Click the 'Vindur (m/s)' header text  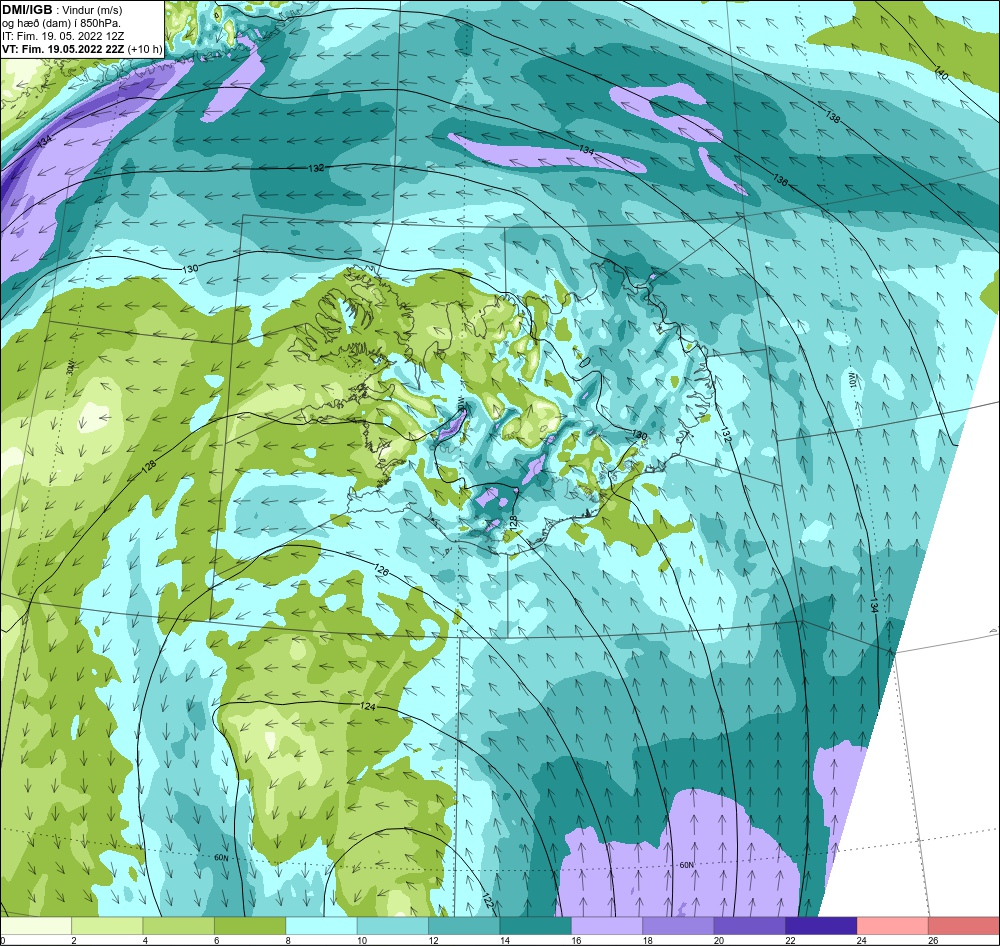click(x=94, y=10)
